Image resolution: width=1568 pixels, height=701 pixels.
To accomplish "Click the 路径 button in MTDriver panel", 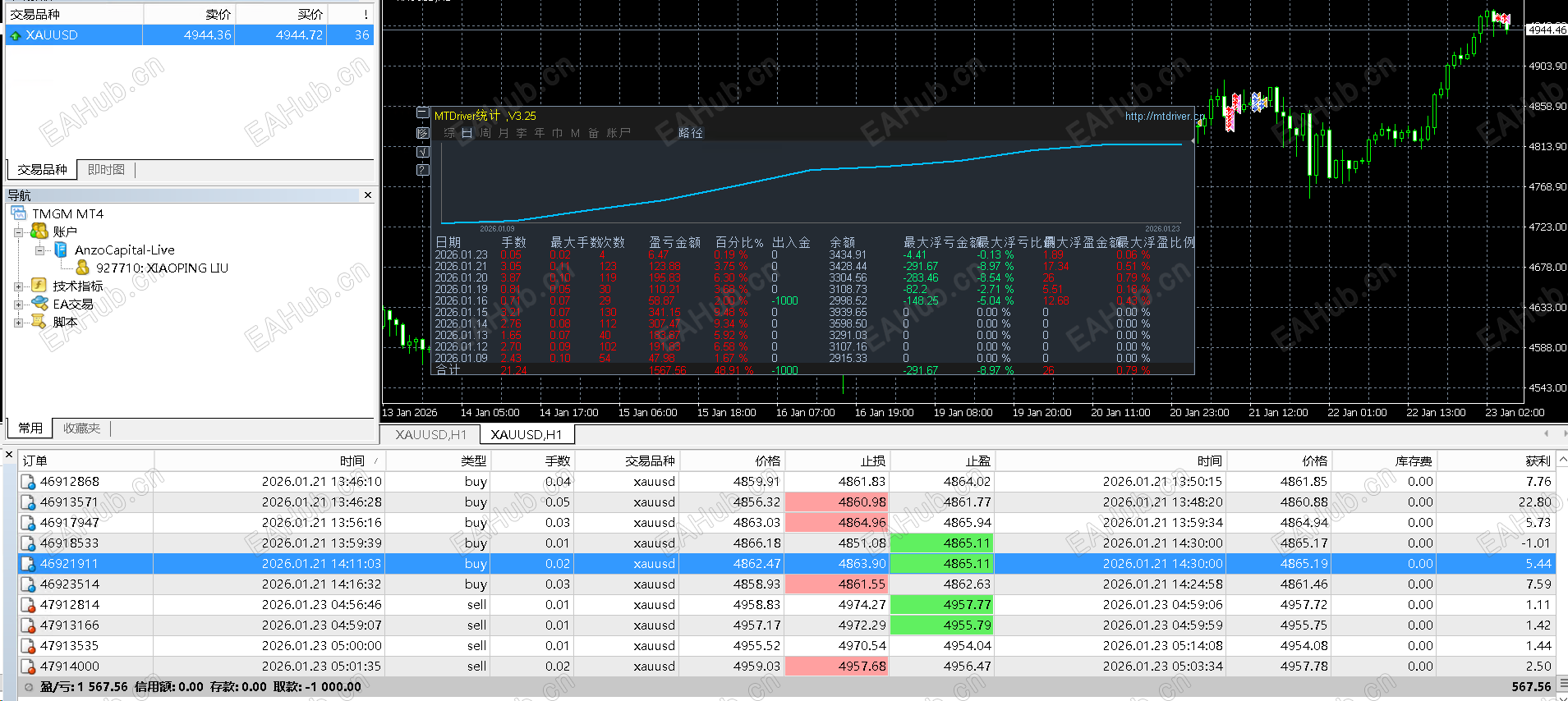I will 690,133.
